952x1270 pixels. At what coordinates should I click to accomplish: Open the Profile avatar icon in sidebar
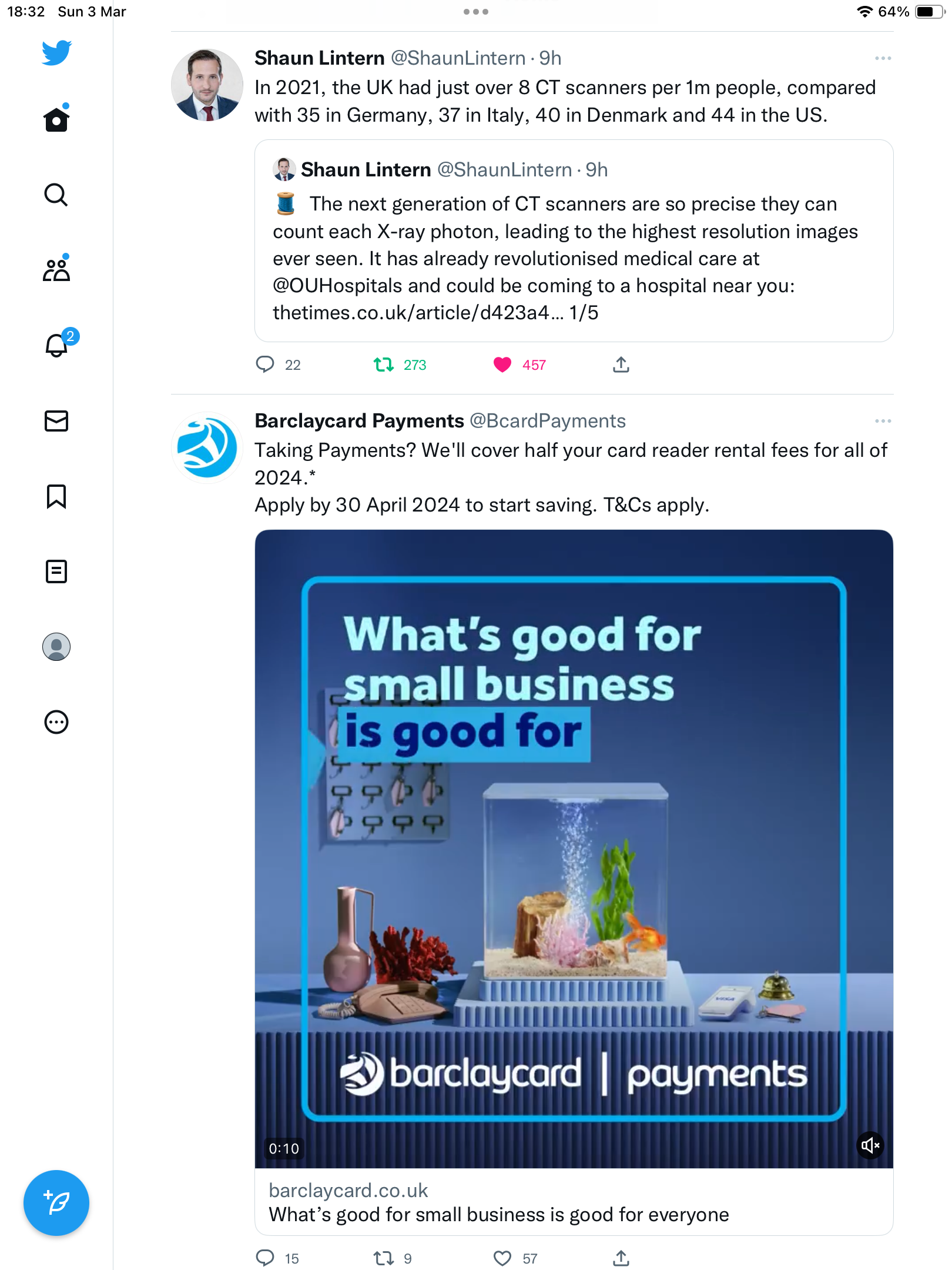pos(56,647)
